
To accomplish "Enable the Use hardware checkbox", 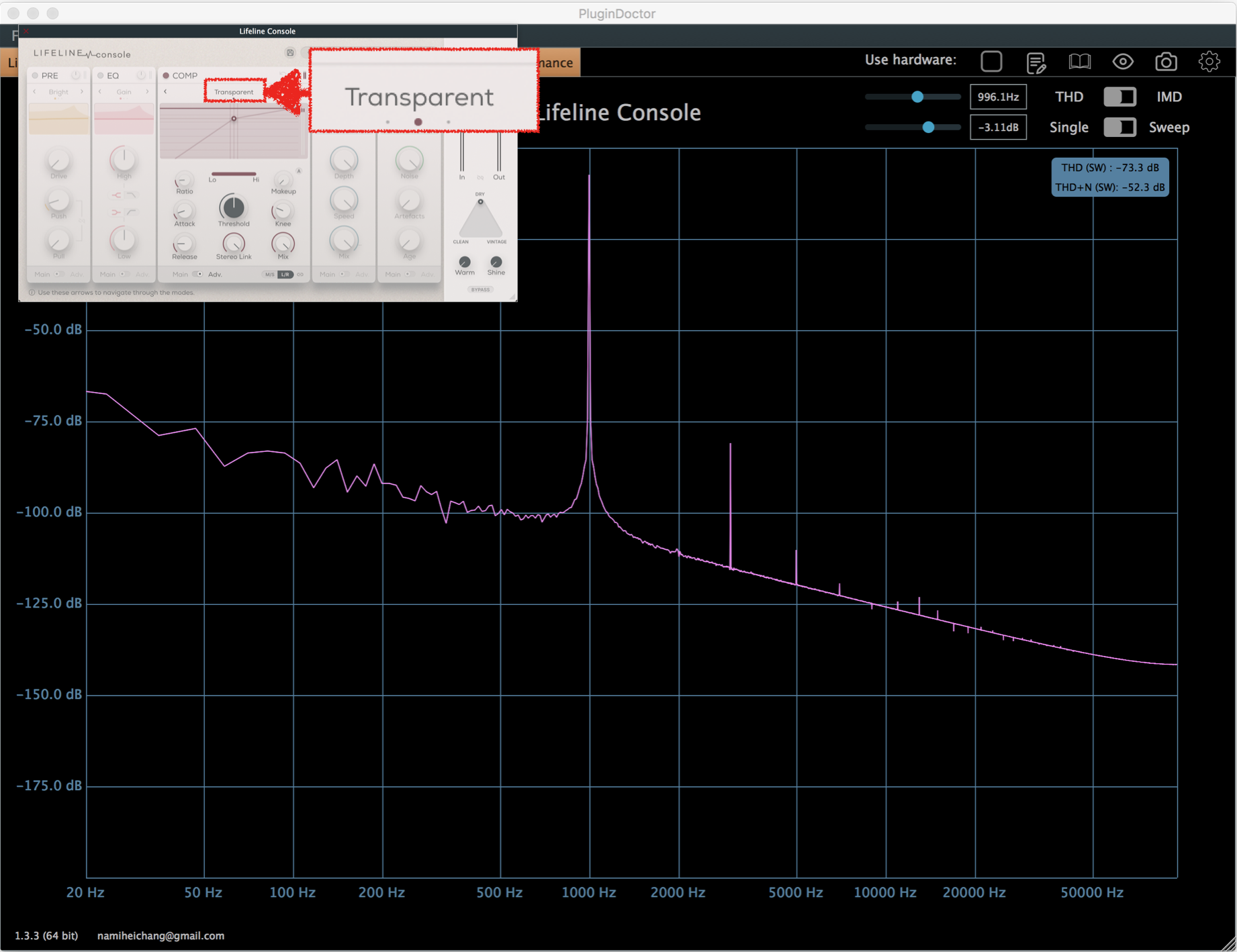I will (x=991, y=61).
